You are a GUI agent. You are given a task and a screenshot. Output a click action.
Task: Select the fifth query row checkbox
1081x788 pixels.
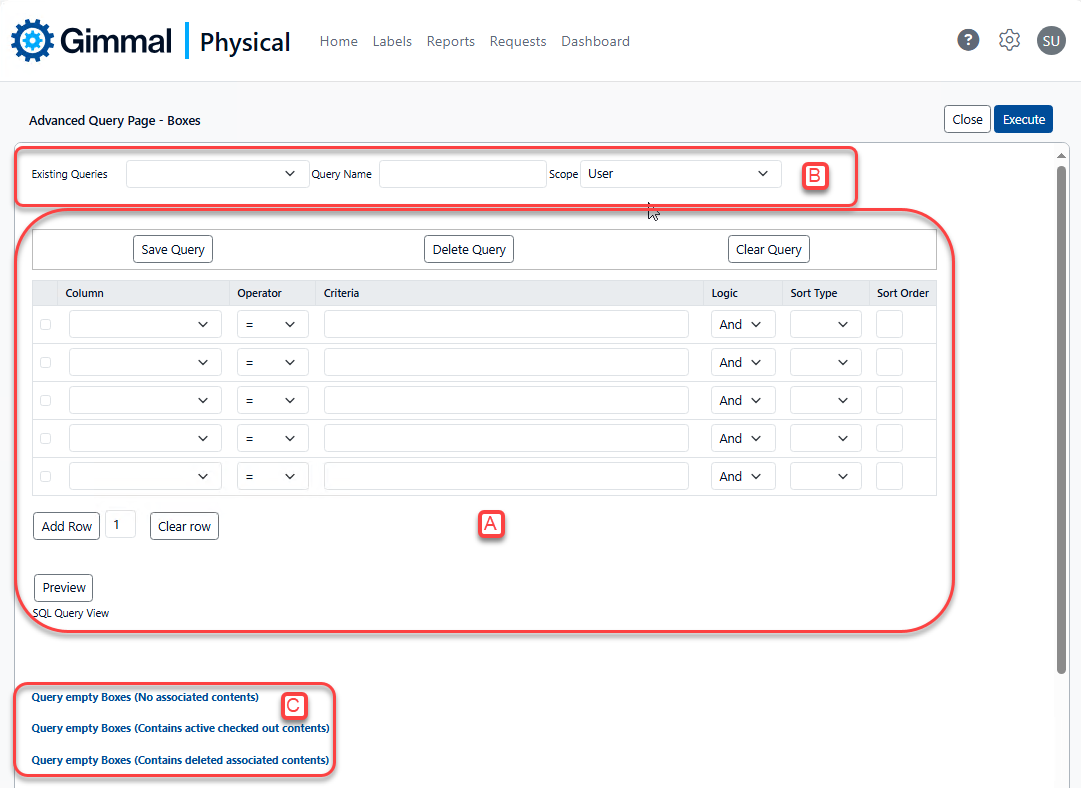pos(45,476)
